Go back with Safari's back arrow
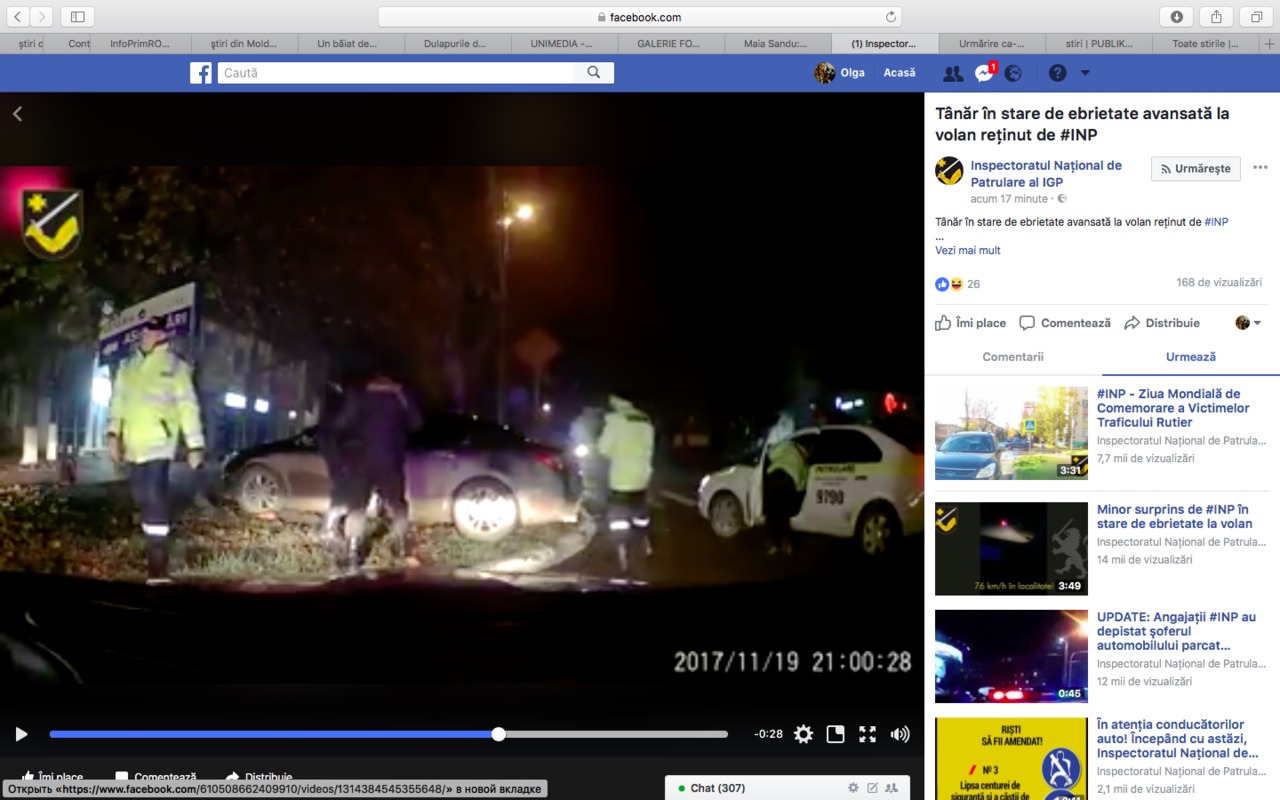This screenshot has width=1280, height=800. (18, 16)
